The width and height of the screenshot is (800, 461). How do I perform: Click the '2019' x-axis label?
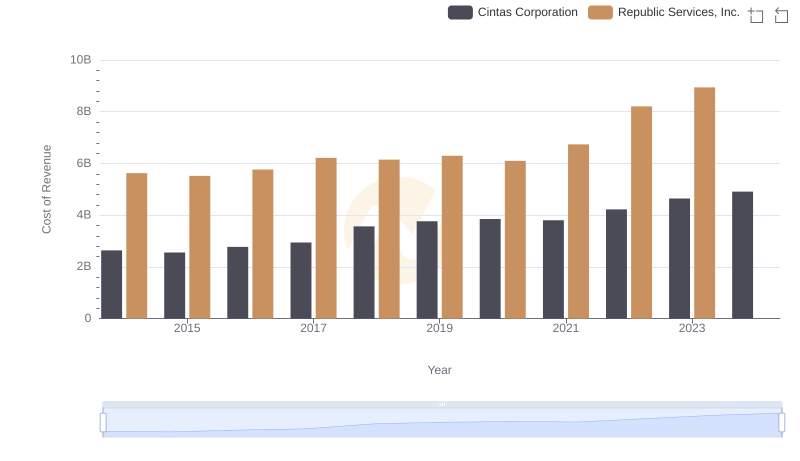(439, 328)
